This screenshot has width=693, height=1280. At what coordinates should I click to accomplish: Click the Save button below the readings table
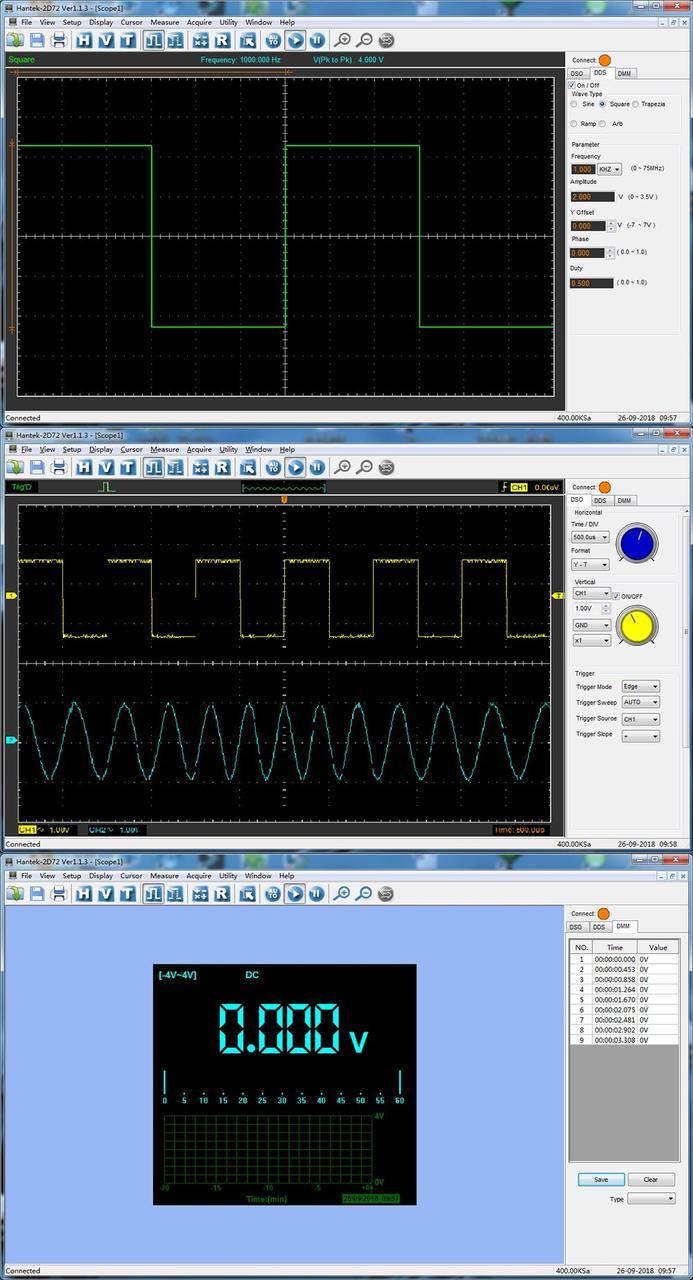(601, 1180)
